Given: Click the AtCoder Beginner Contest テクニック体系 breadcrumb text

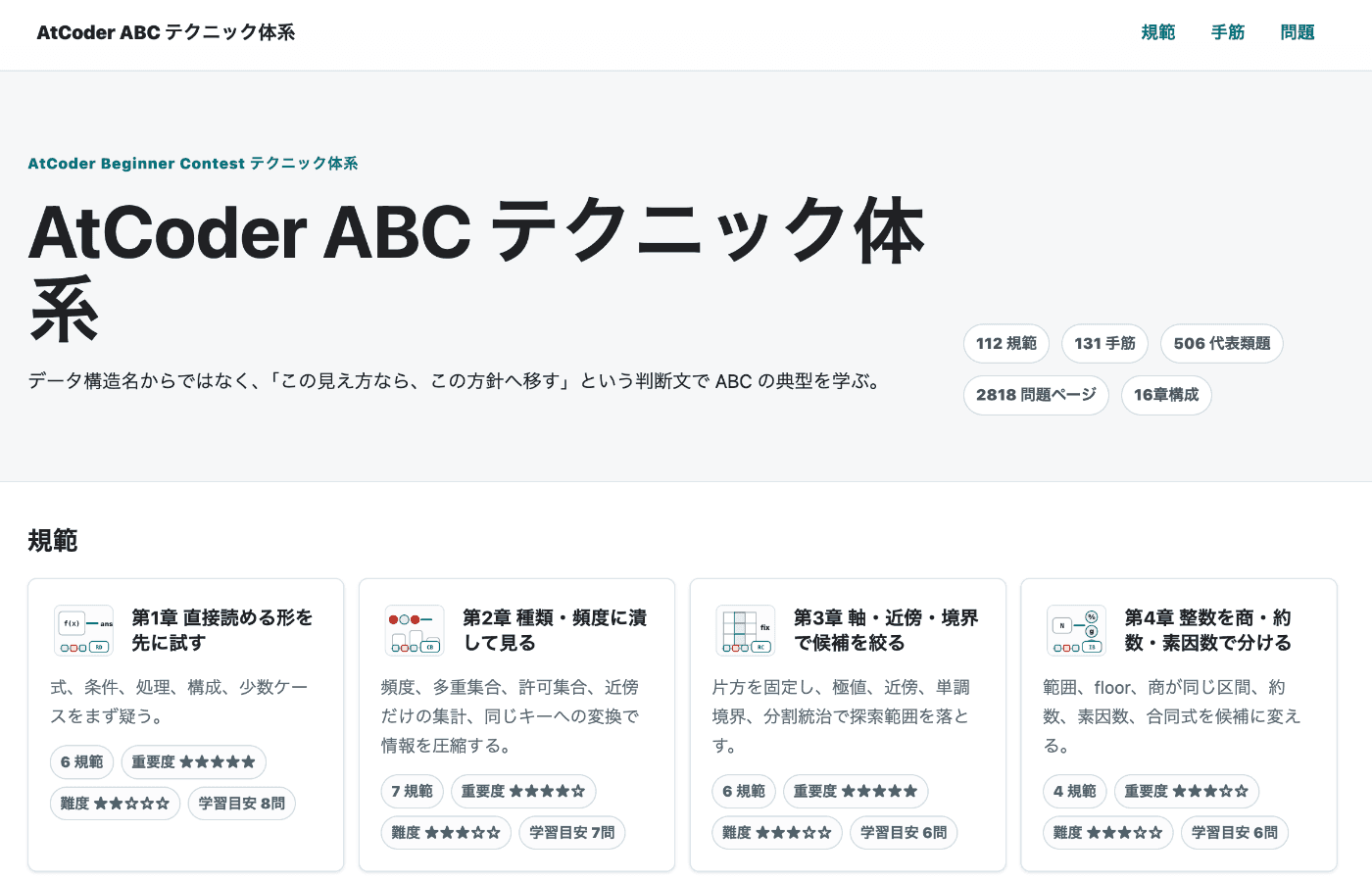Looking at the screenshot, I should click(193, 164).
